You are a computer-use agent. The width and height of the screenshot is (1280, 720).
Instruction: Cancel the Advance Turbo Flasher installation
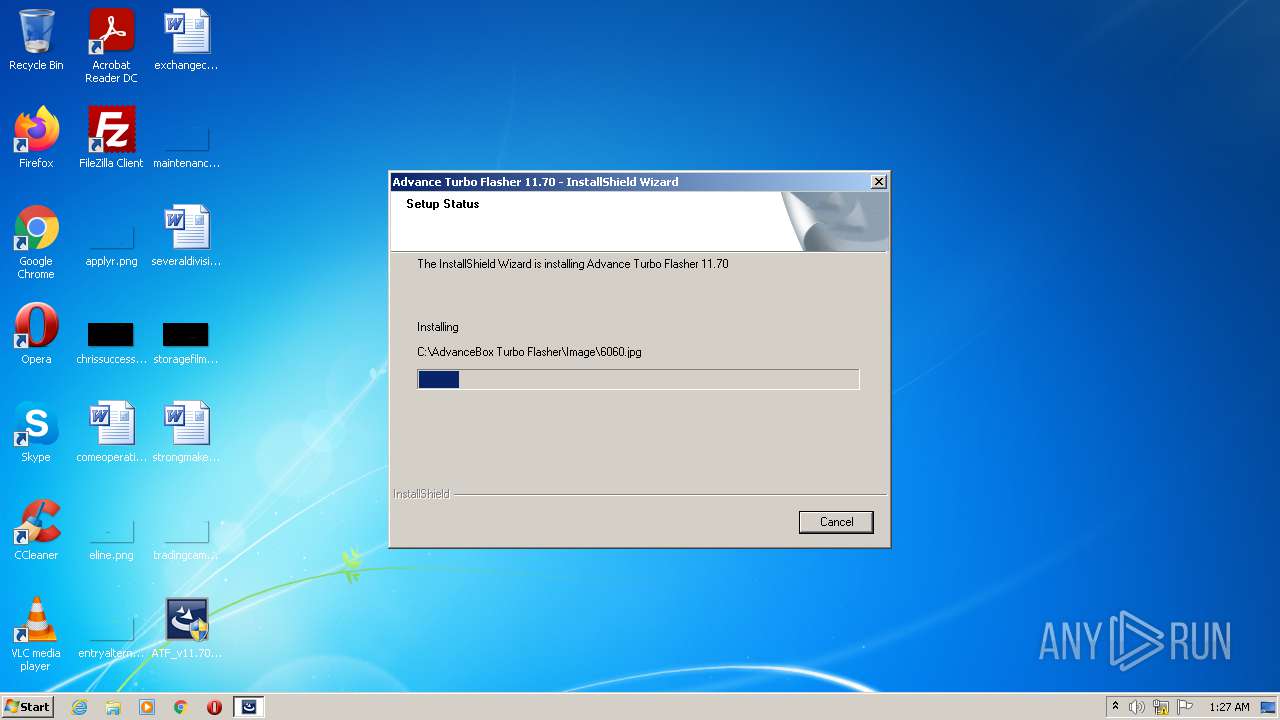(x=836, y=522)
